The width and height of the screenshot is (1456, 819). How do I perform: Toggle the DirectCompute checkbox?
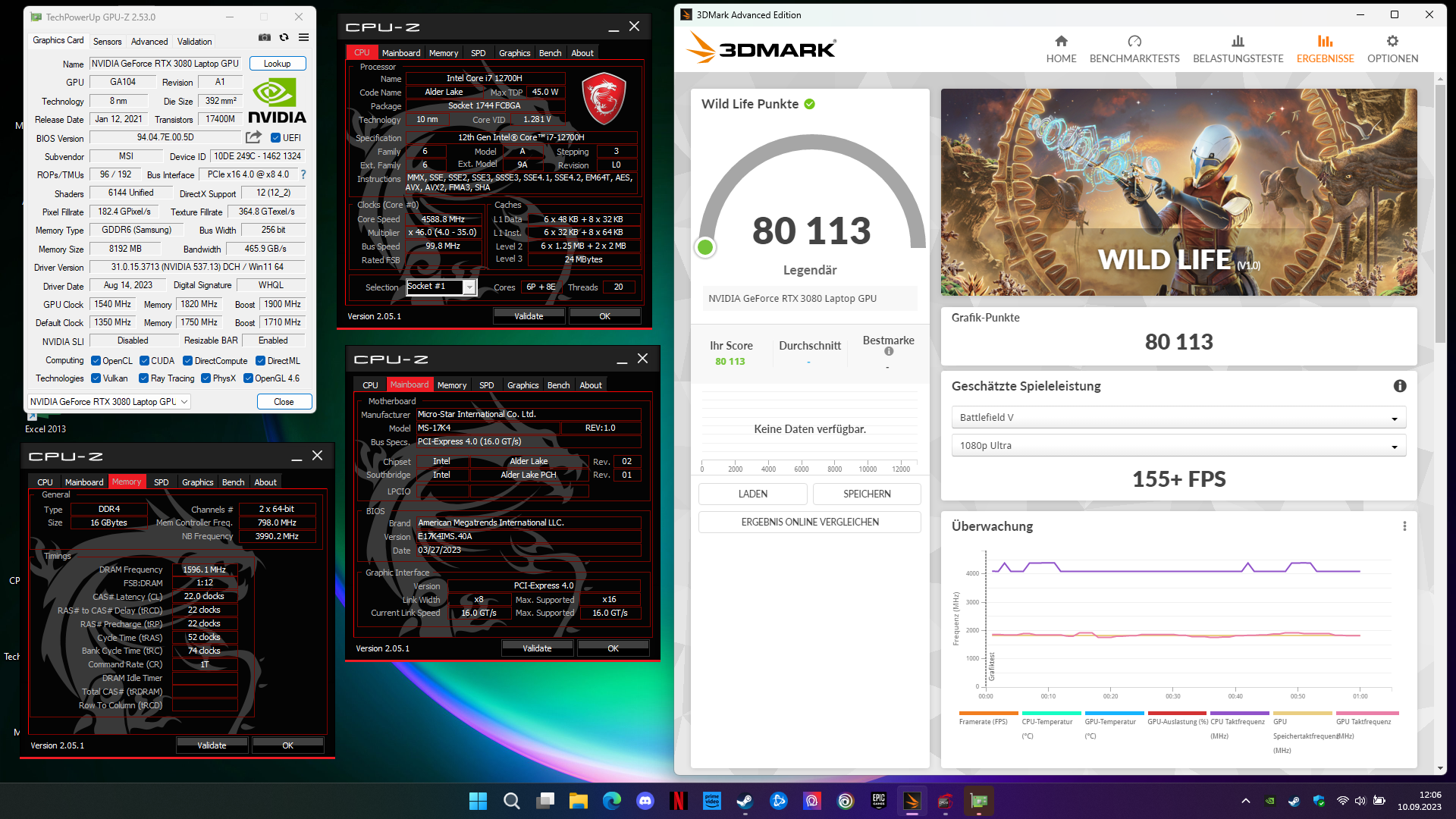tap(188, 361)
